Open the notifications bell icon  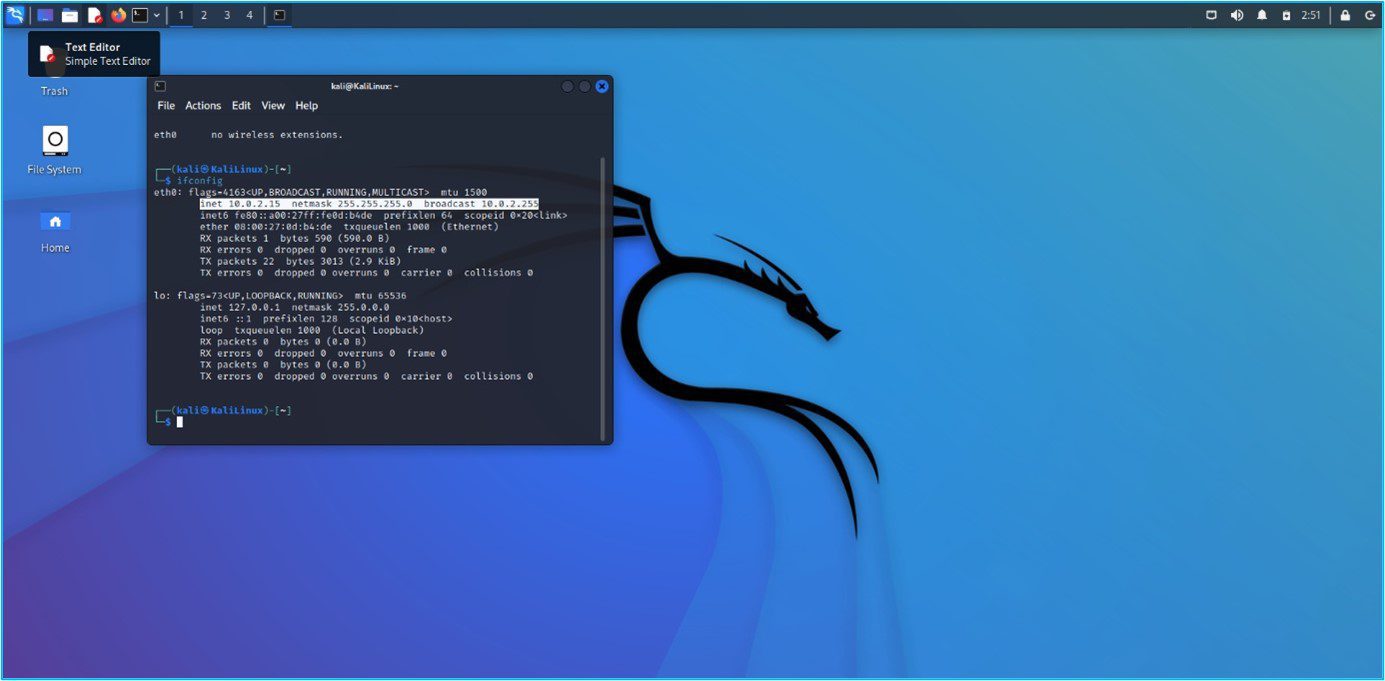click(1262, 15)
